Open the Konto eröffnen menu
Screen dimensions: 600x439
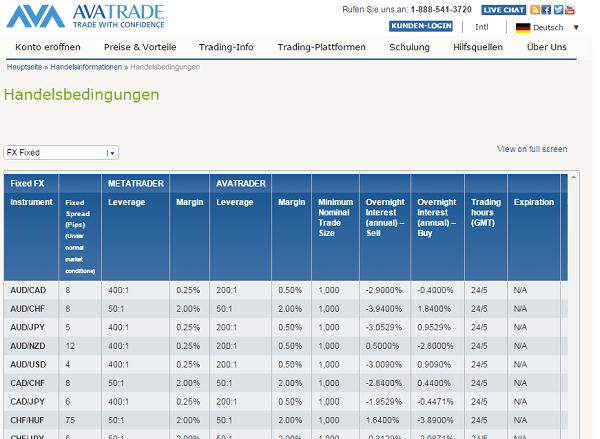click(48, 47)
